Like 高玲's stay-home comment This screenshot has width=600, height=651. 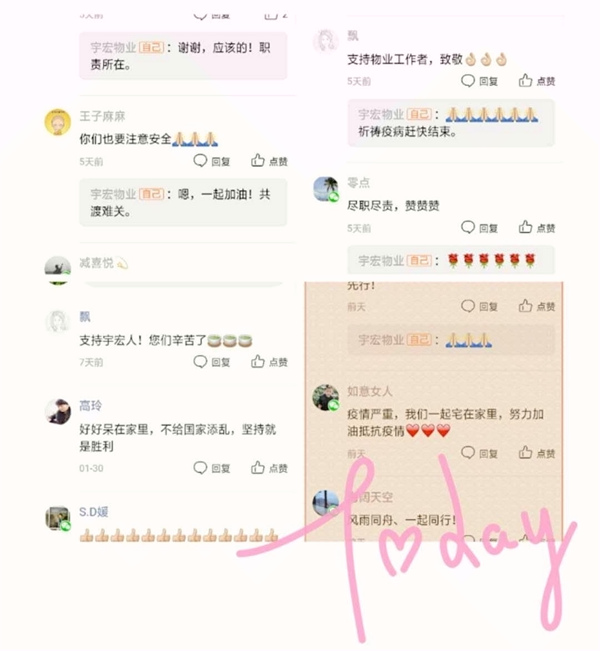[x=269, y=468]
